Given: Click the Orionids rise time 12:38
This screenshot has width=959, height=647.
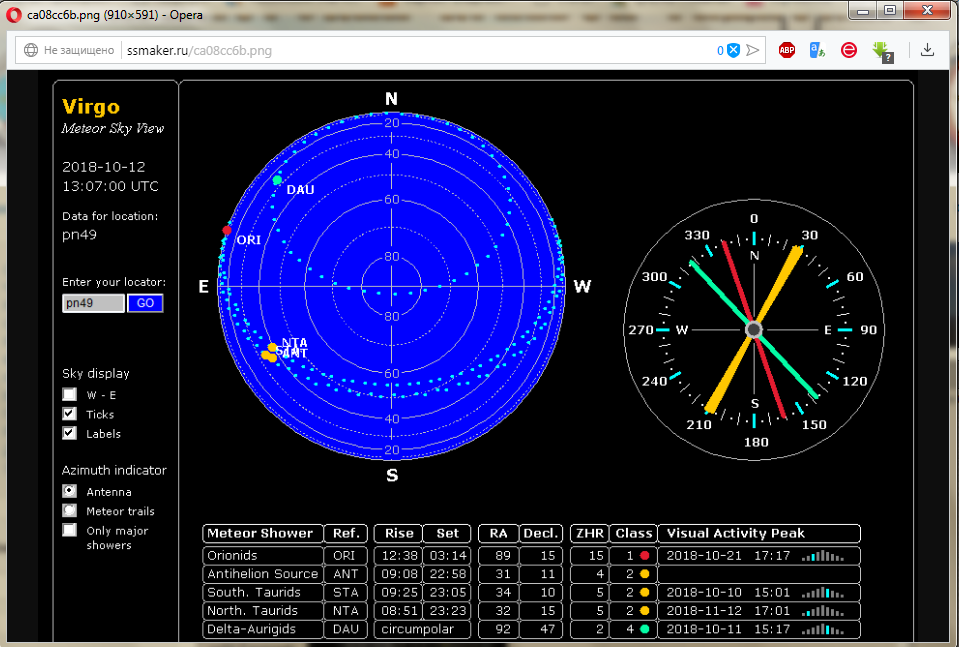Looking at the screenshot, I should click(x=399, y=556).
